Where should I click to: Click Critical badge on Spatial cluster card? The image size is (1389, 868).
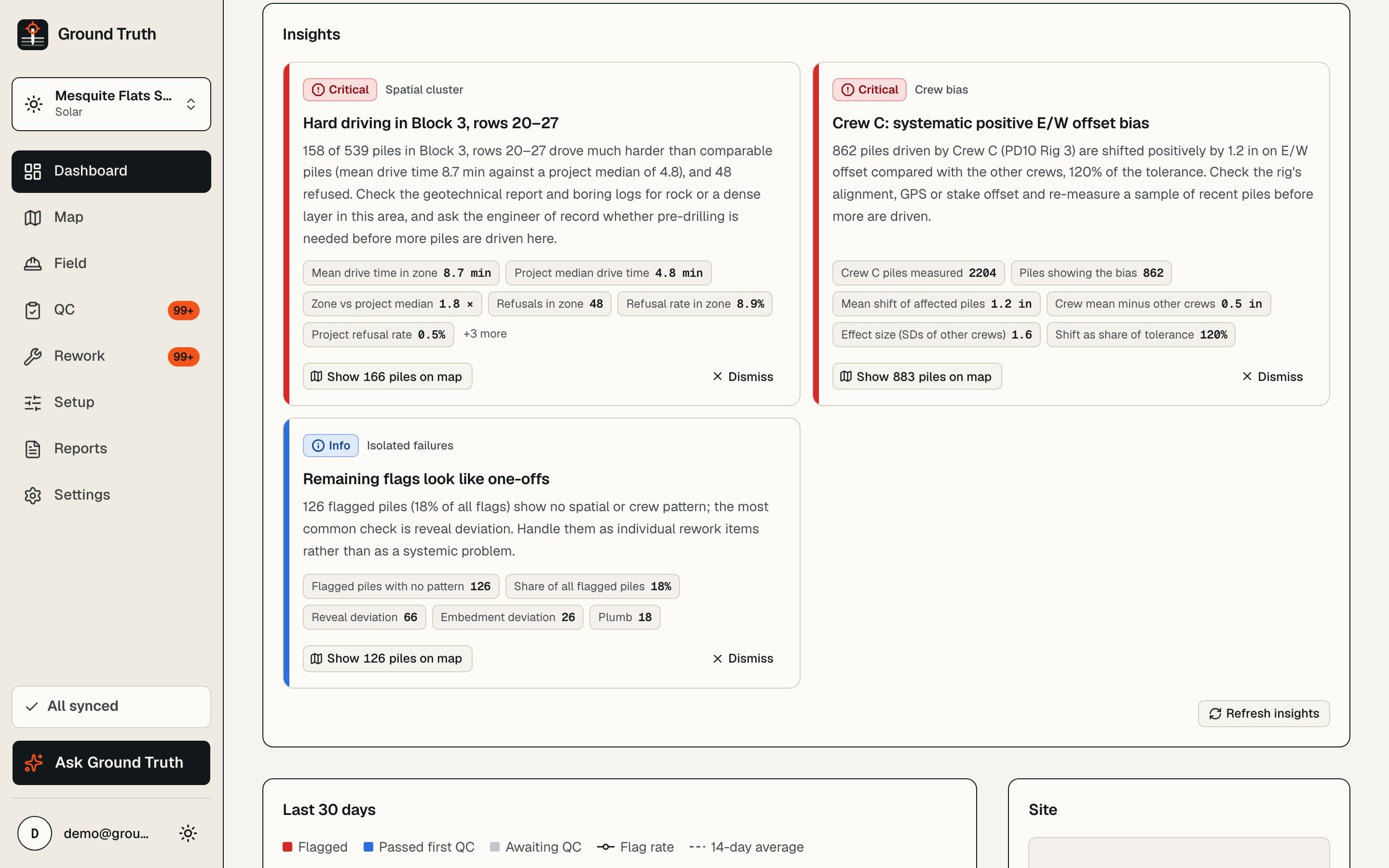tap(340, 90)
